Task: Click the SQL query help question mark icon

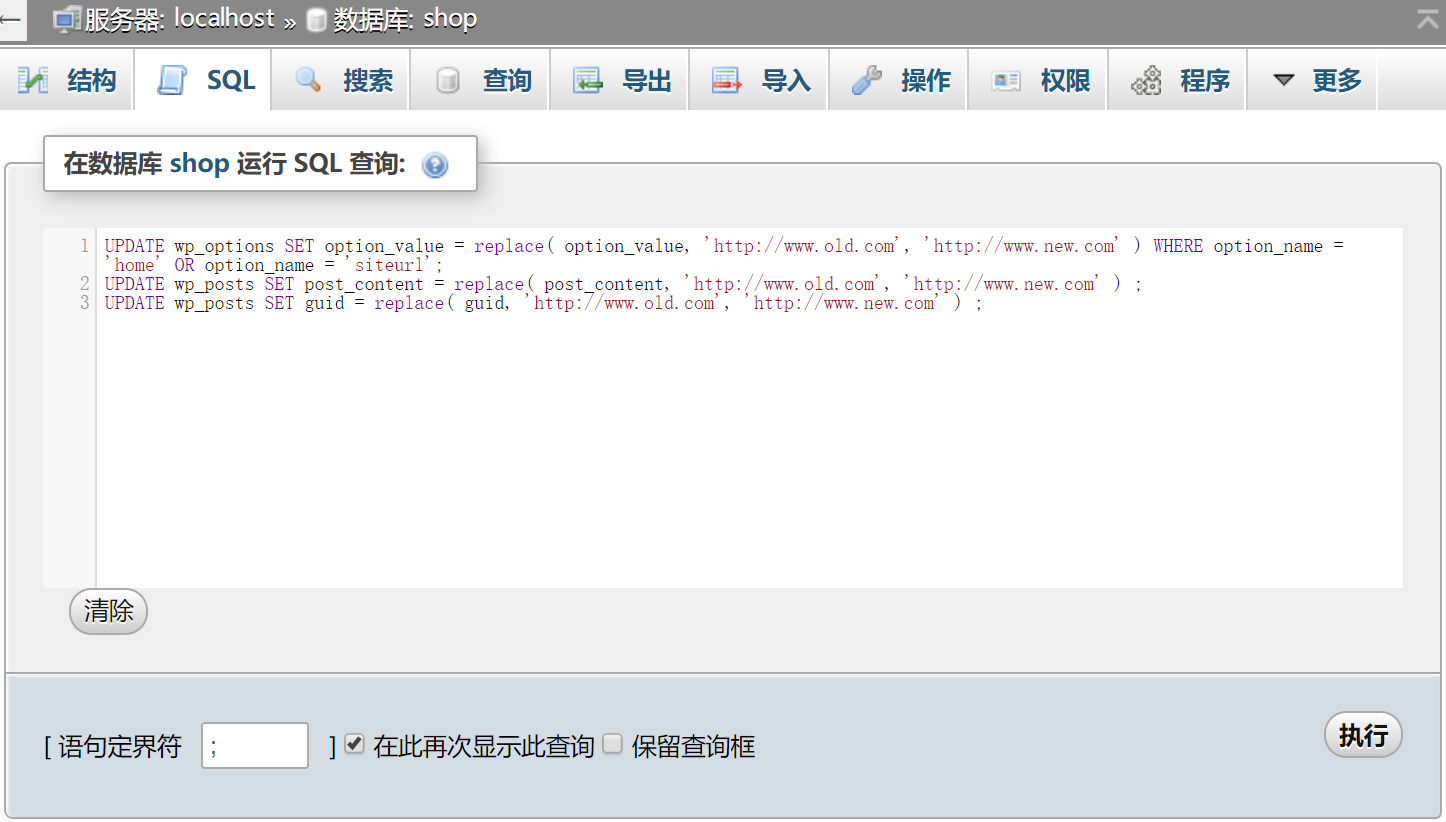Action: coord(434,166)
